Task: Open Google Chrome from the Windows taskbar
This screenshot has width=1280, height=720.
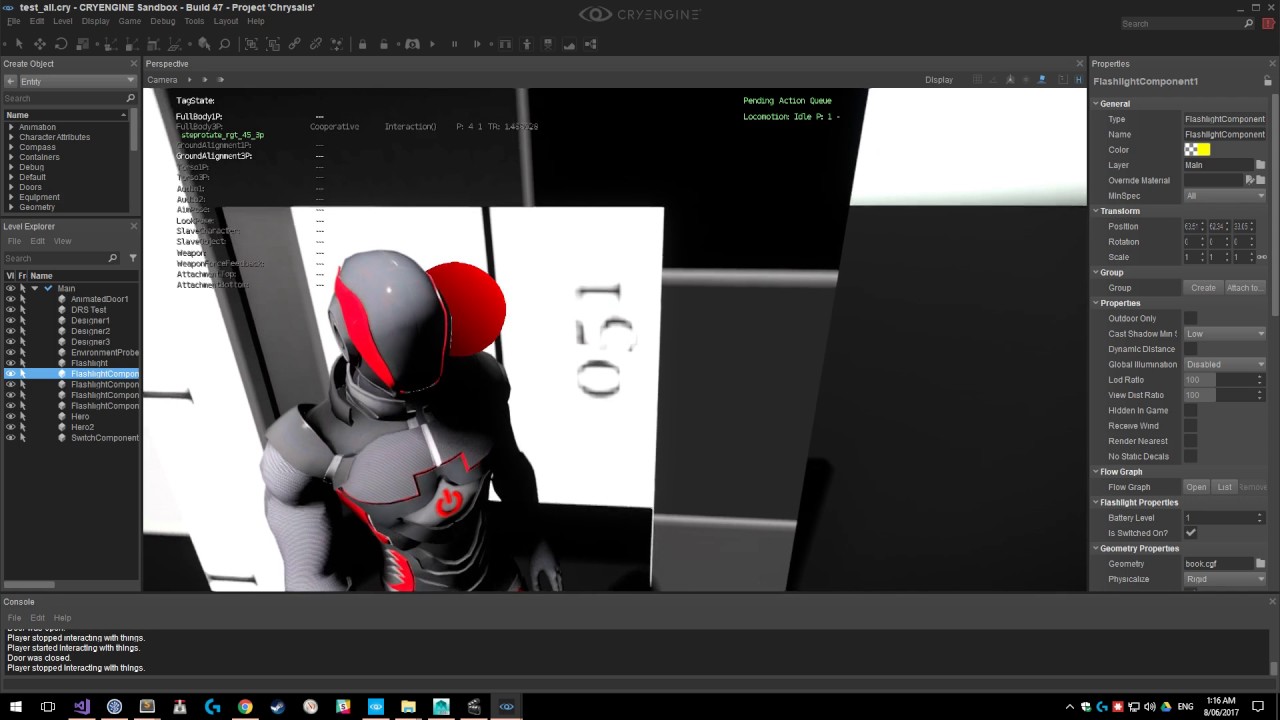Action: (245, 707)
